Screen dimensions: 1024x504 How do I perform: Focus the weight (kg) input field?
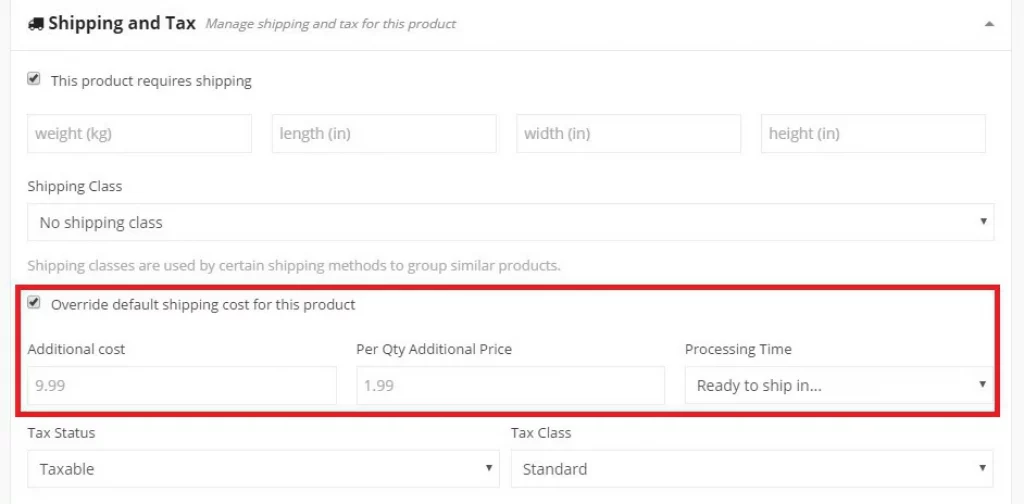(x=139, y=134)
